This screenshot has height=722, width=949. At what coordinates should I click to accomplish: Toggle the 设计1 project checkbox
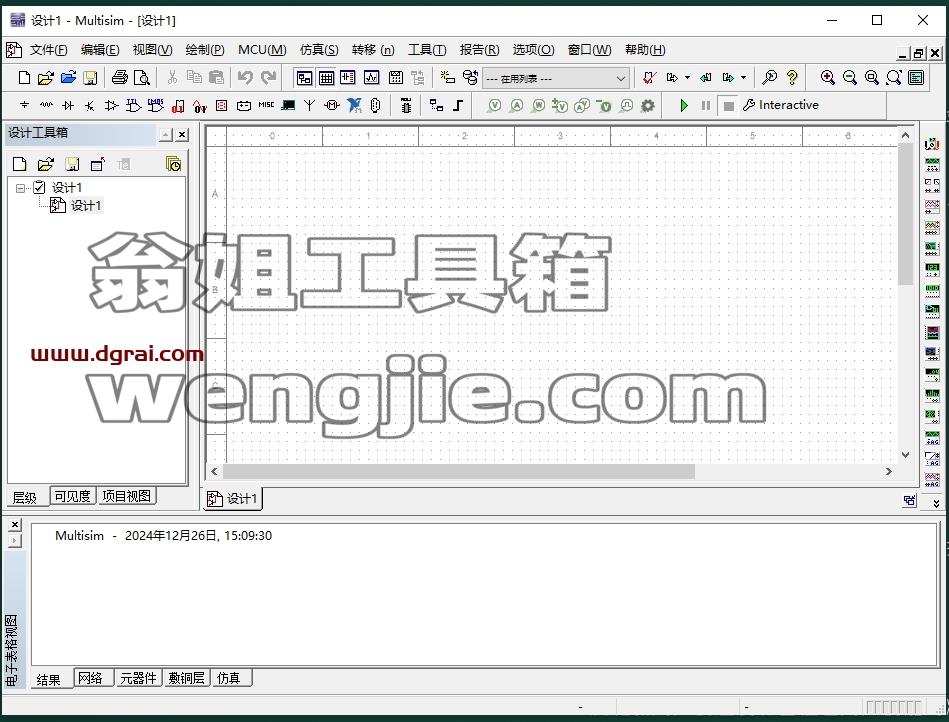point(39,187)
